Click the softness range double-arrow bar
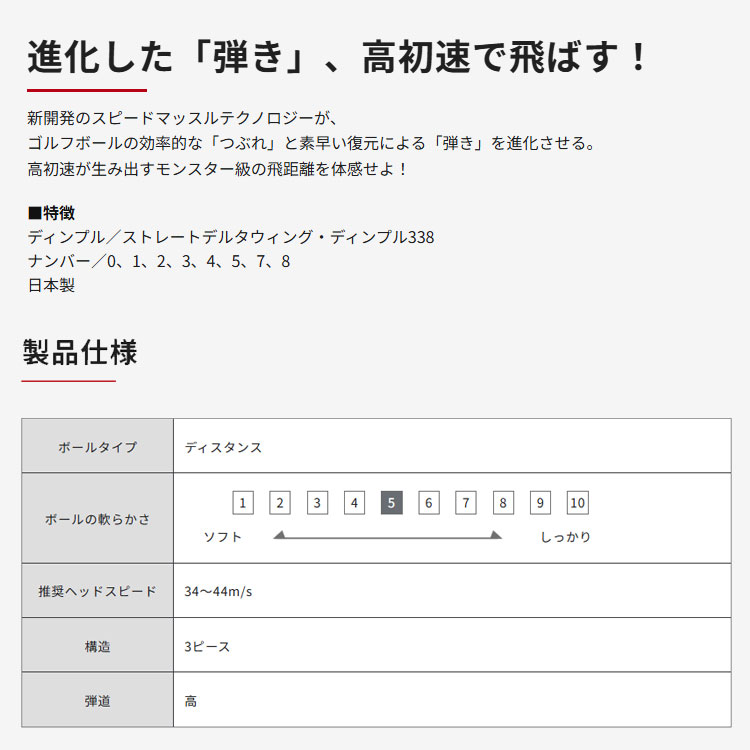 pos(387,537)
